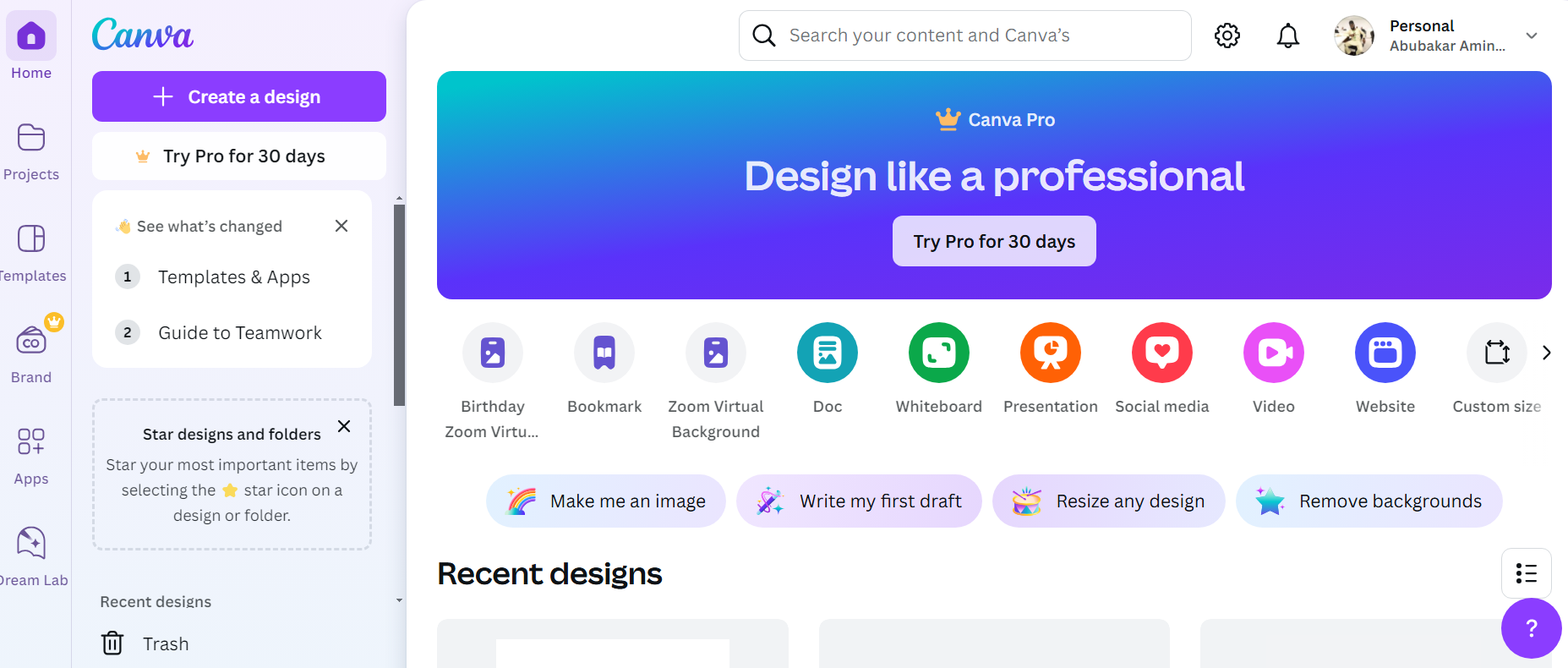Dismiss the Star designs and folders tip
The width and height of the screenshot is (1568, 668).
tap(344, 426)
